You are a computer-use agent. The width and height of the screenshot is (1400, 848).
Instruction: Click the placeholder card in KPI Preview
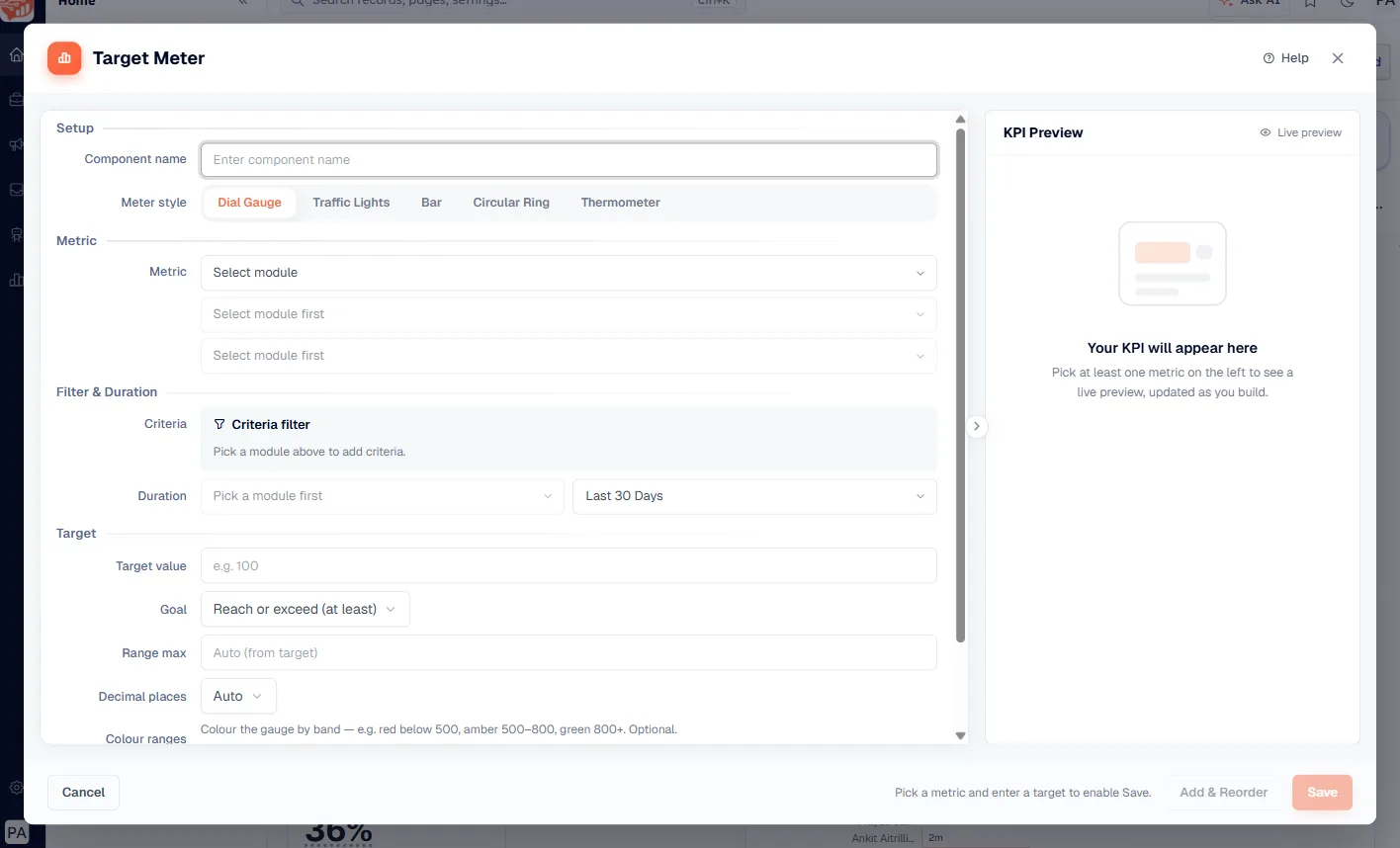[1173, 264]
